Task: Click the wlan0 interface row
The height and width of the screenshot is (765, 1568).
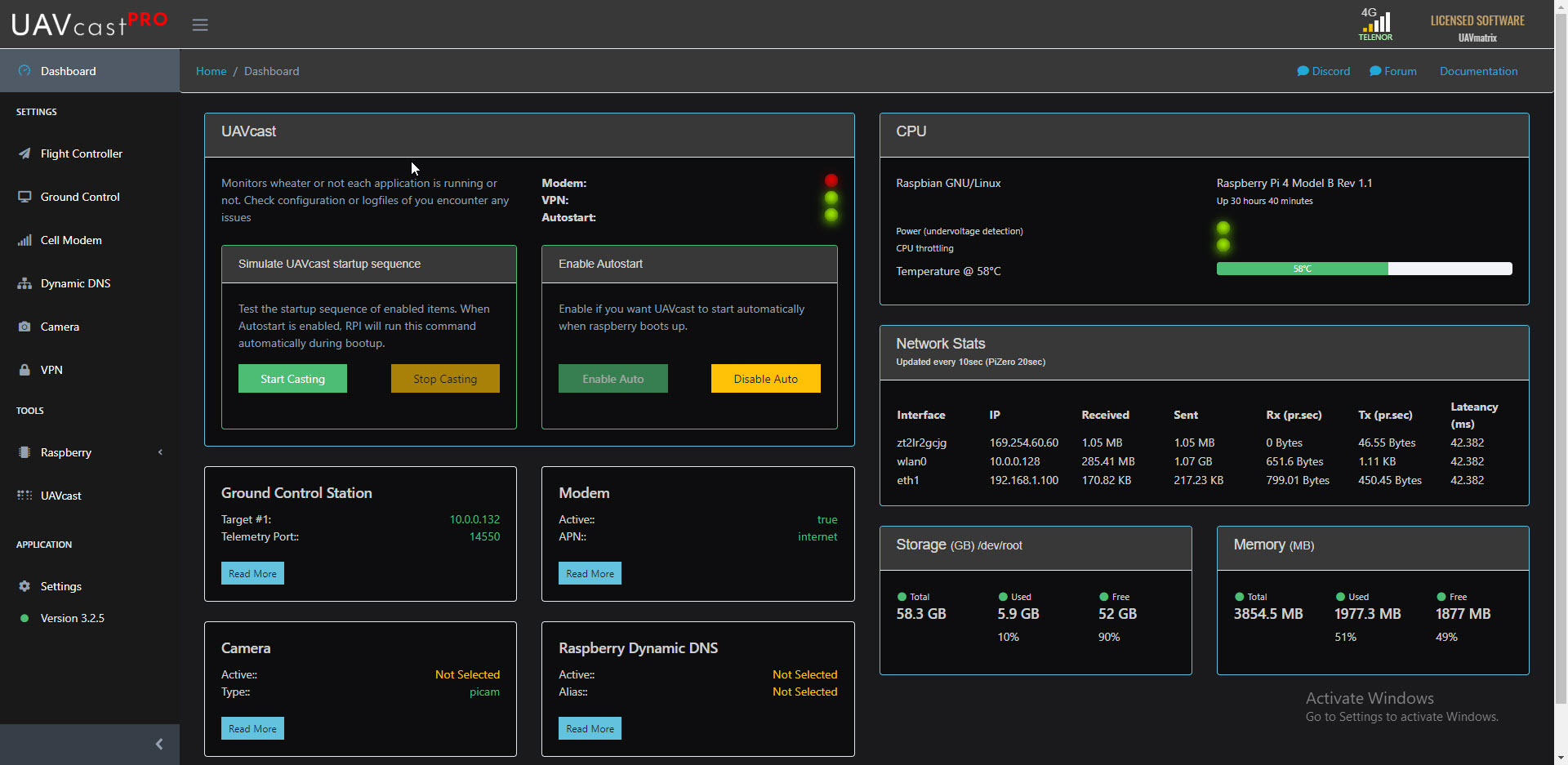Action: [x=1204, y=461]
